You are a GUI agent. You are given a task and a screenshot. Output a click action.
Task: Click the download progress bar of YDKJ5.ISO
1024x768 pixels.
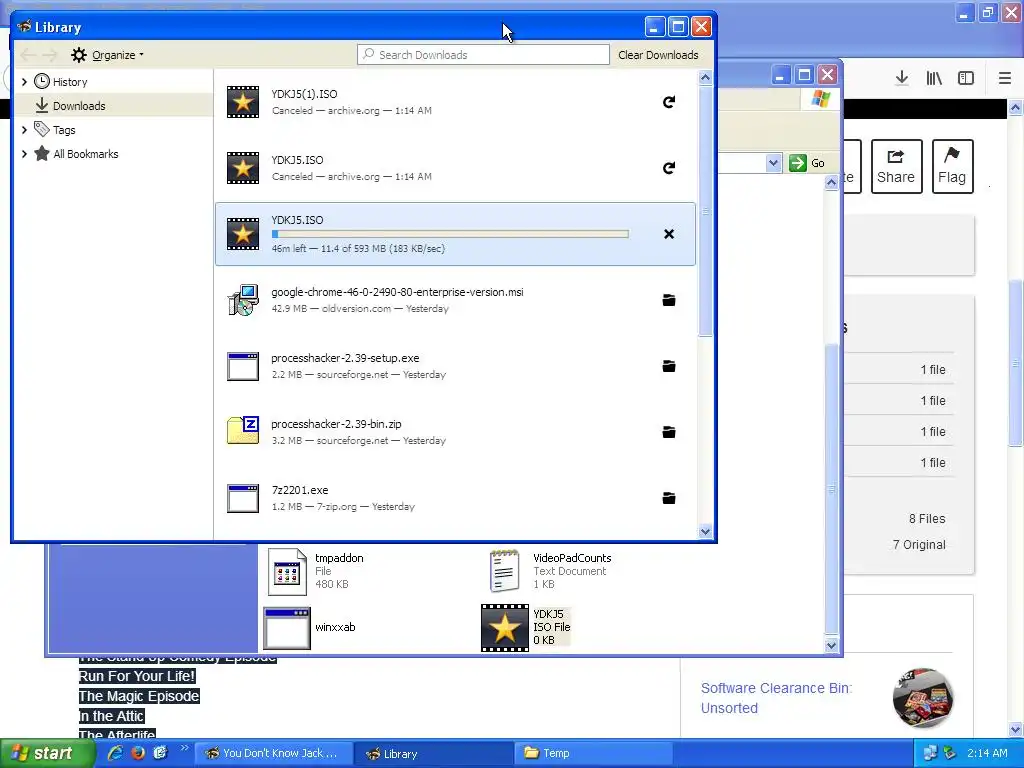click(450, 234)
